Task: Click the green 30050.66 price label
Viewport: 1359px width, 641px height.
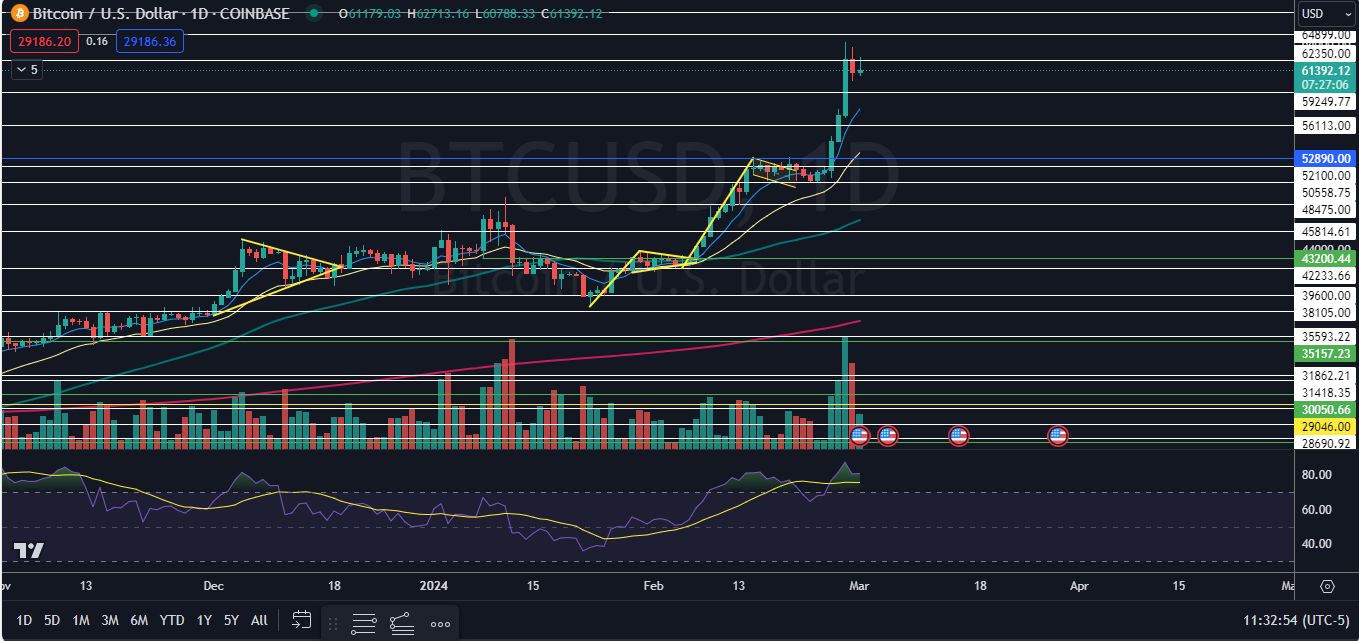Action: [1326, 409]
